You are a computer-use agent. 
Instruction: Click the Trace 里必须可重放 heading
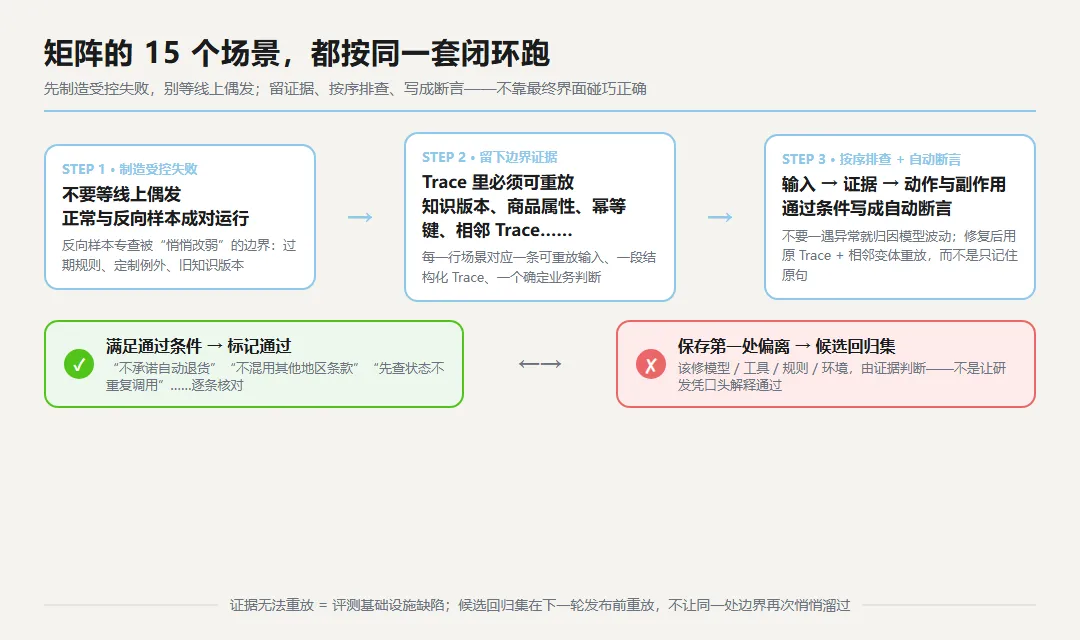498,182
